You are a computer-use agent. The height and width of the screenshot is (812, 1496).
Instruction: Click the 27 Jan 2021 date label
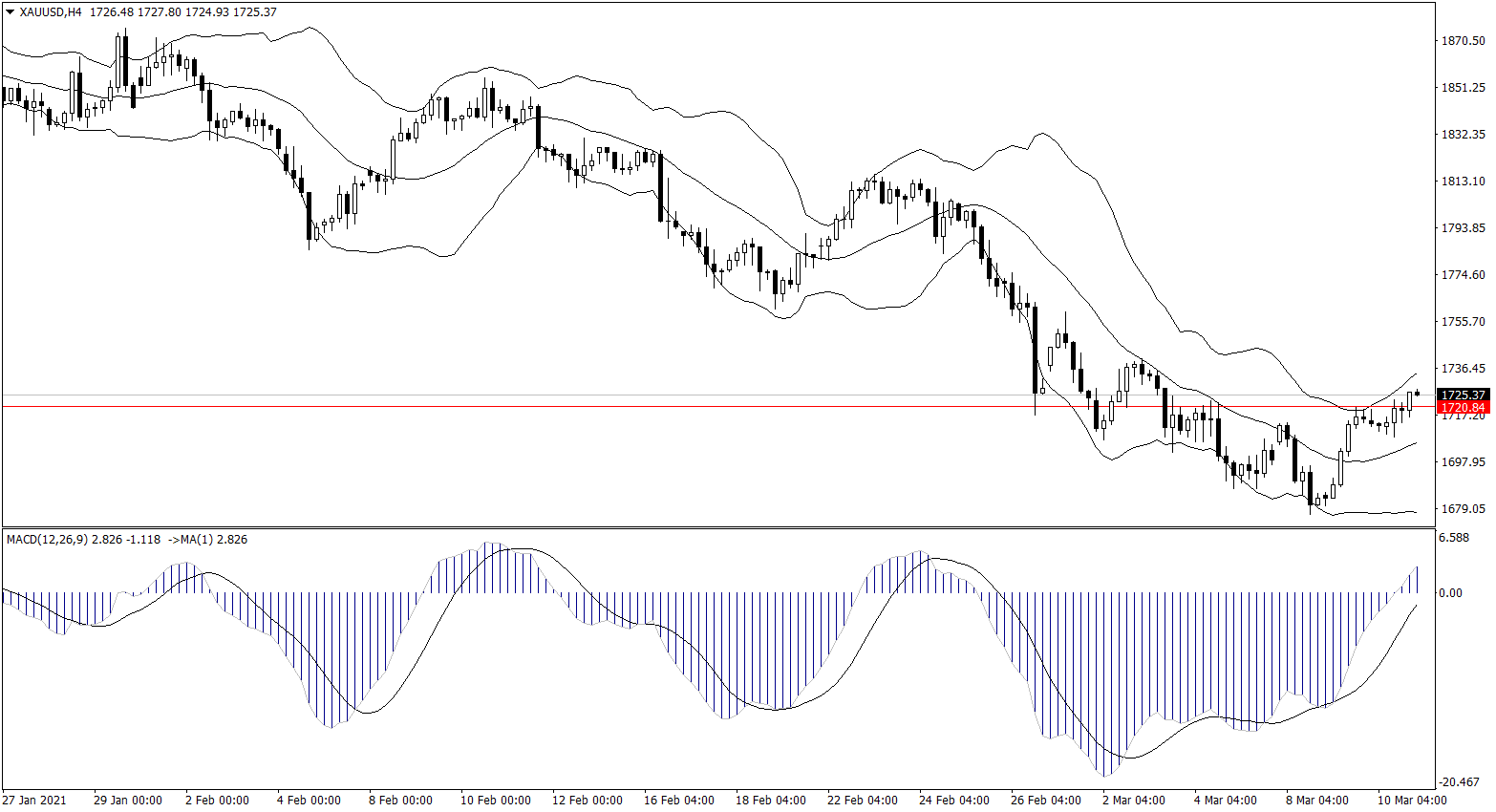[34, 801]
